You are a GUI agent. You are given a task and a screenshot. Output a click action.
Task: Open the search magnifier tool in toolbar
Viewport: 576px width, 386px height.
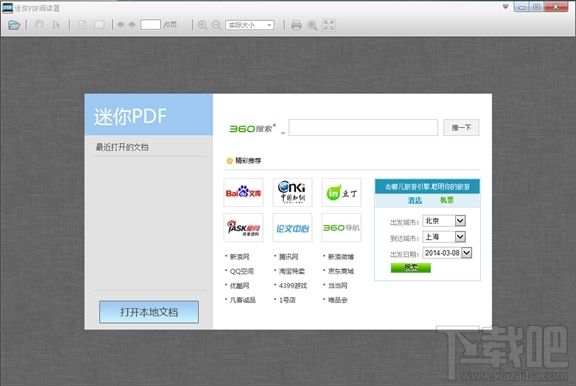pos(313,25)
